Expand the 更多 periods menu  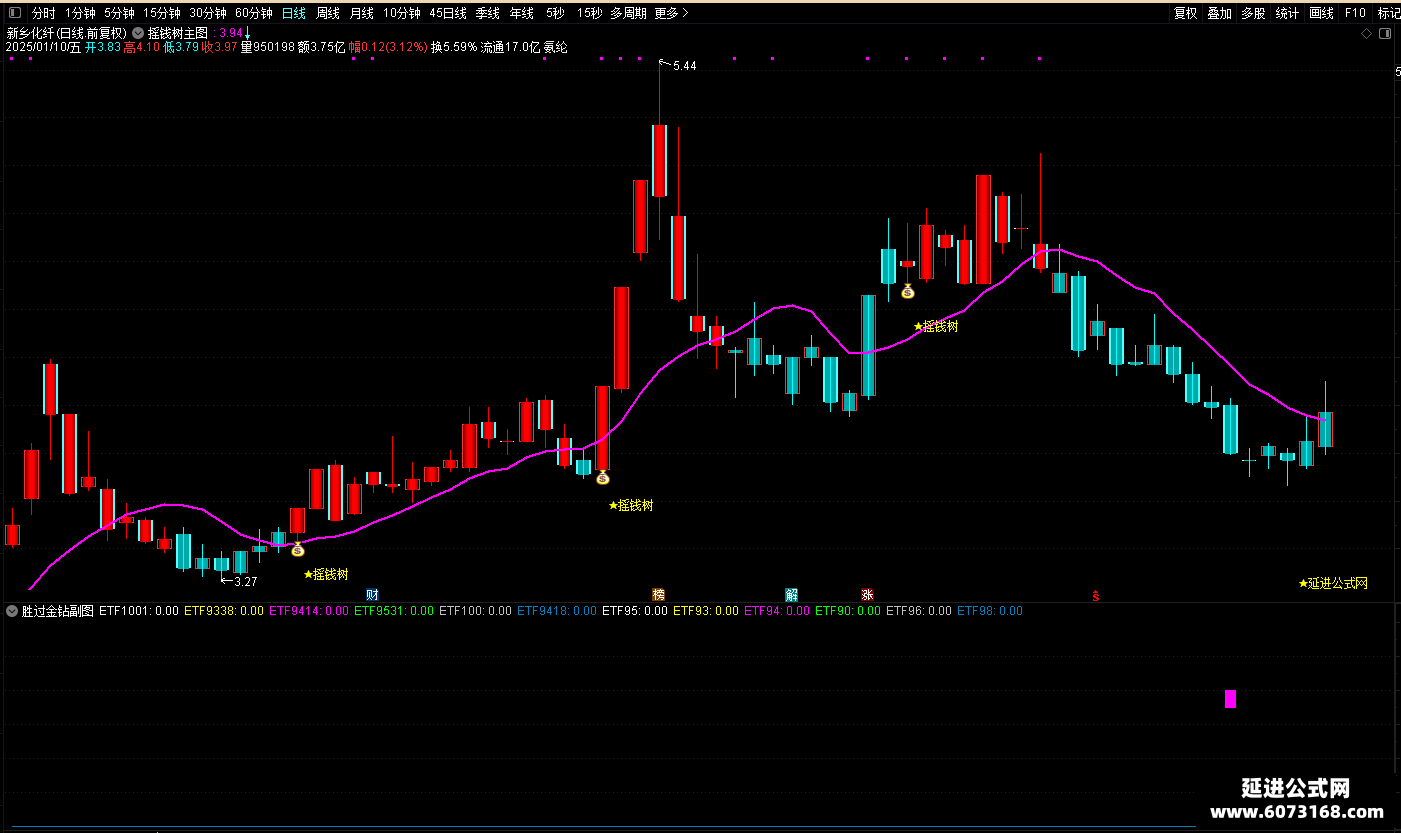671,13
